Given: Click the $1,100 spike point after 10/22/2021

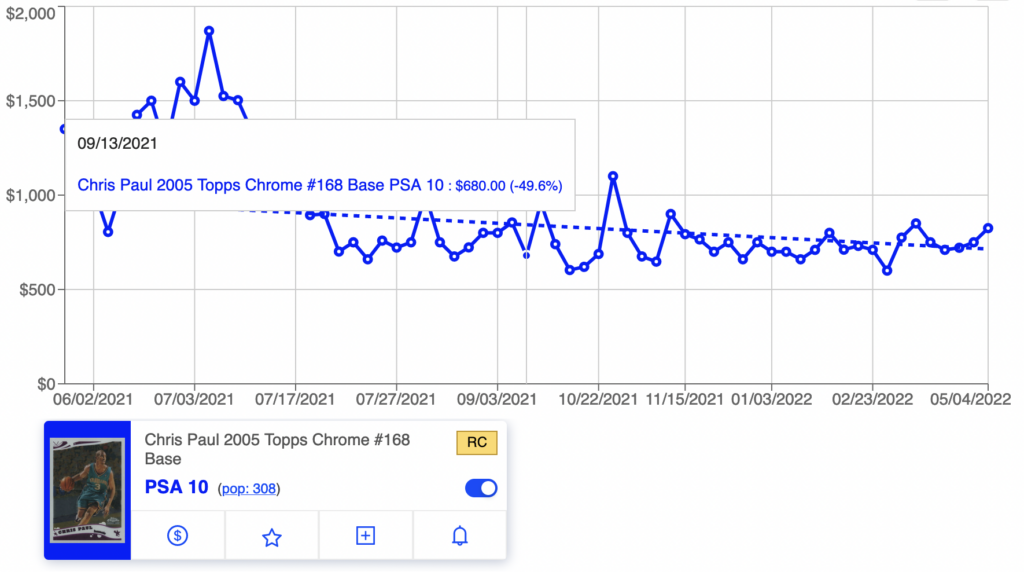Looking at the screenshot, I should [x=613, y=176].
